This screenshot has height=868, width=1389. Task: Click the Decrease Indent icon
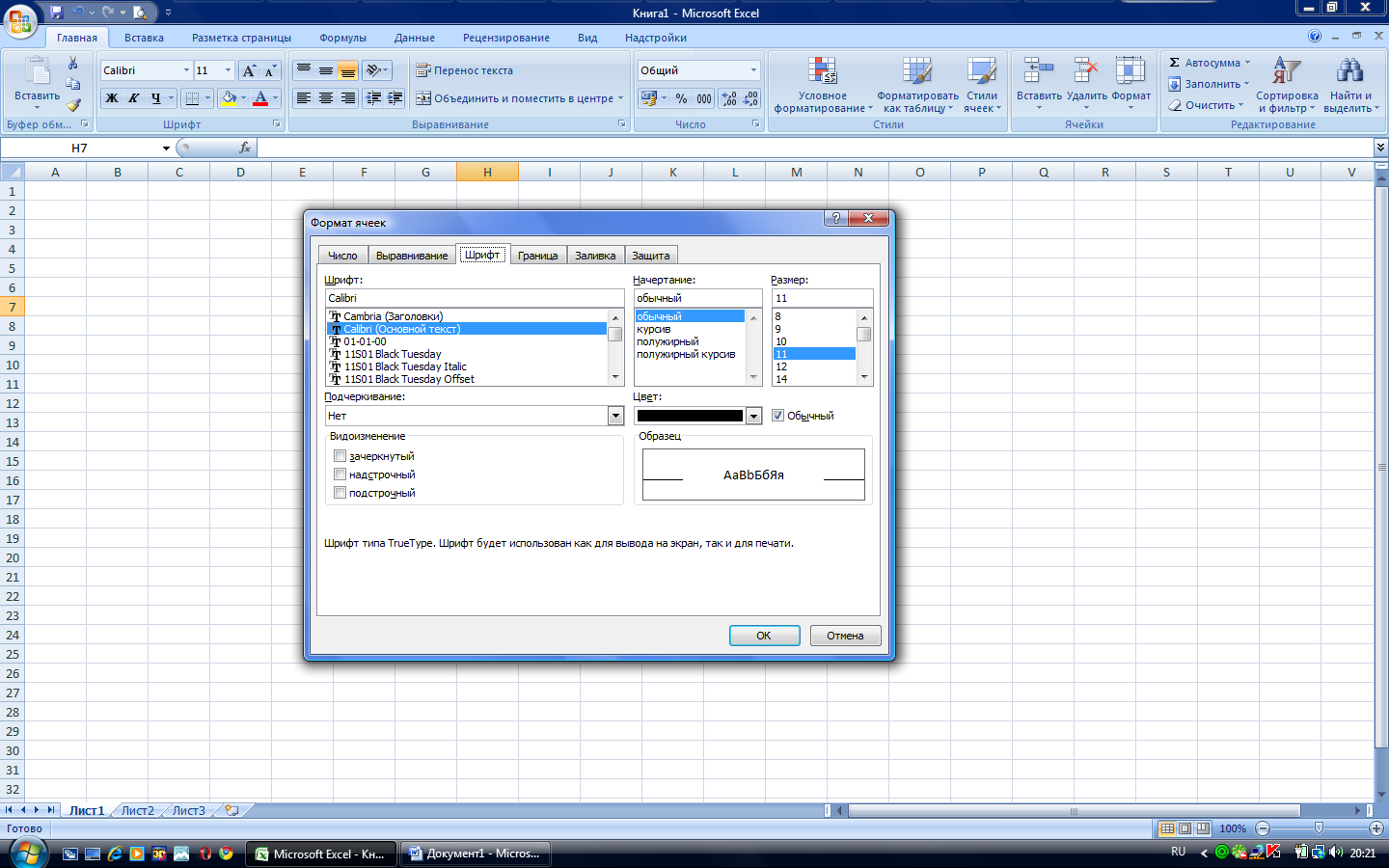373,98
